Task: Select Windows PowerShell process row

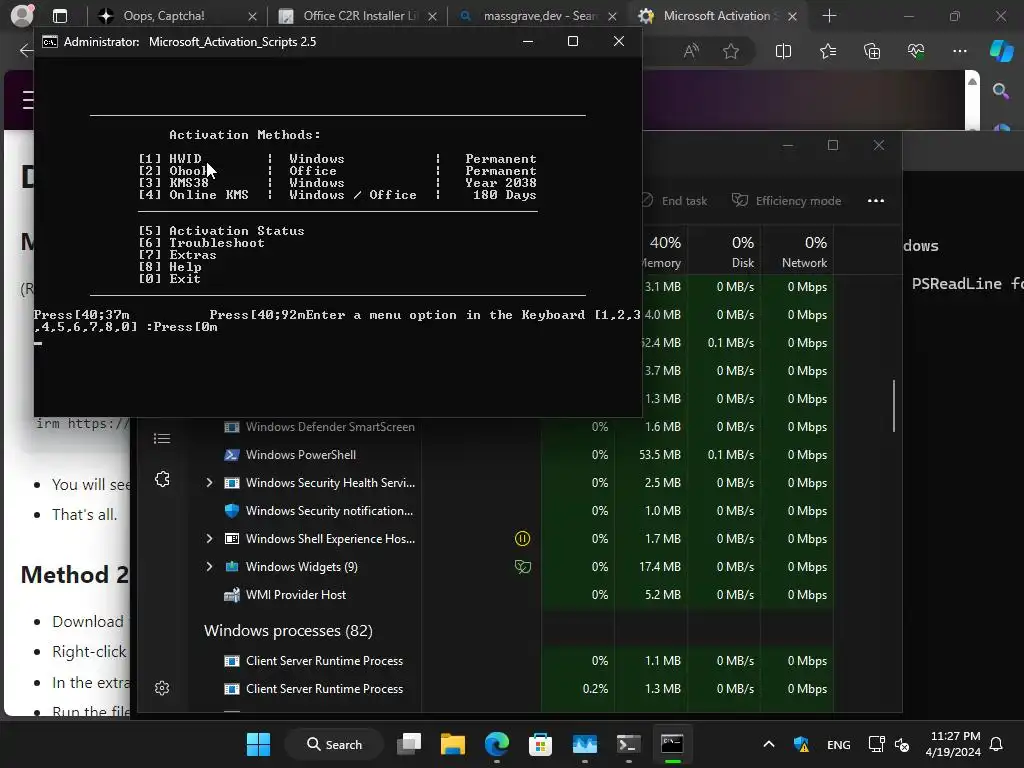Action: click(x=513, y=455)
